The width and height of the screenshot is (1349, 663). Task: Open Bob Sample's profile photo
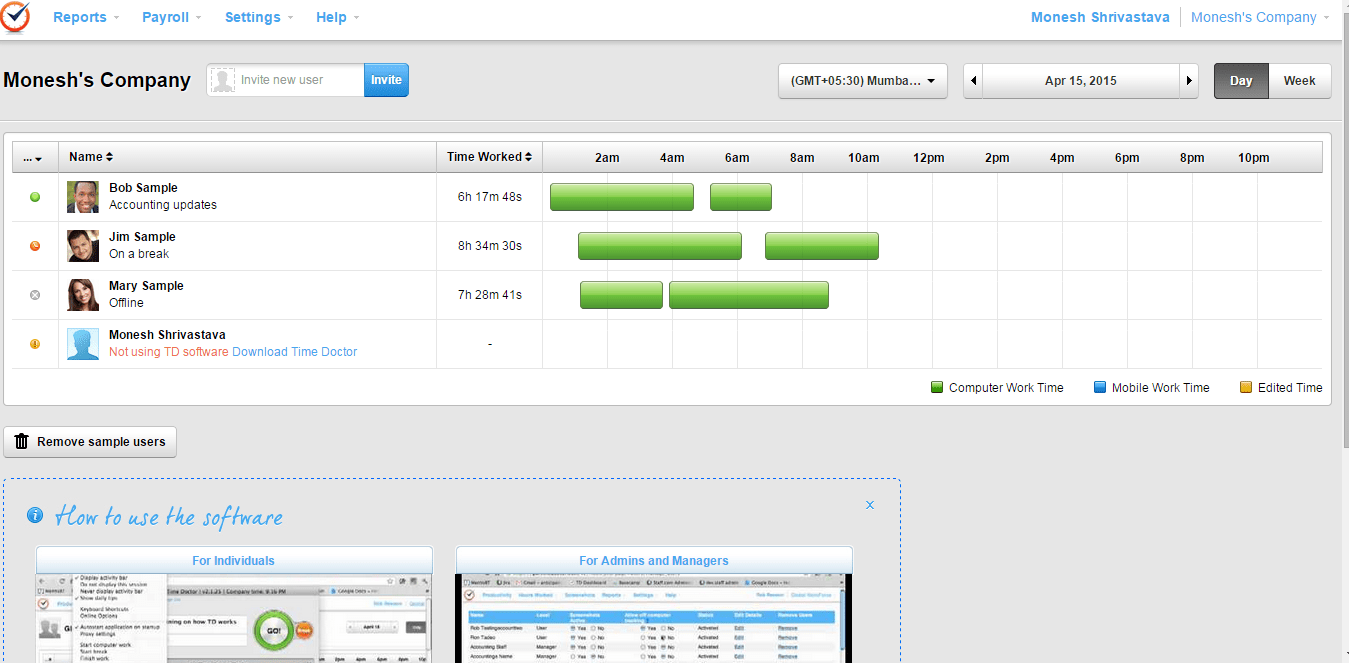click(x=83, y=197)
